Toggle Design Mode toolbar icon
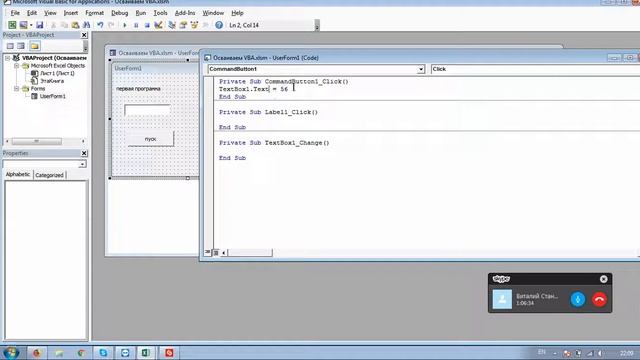 (158, 25)
